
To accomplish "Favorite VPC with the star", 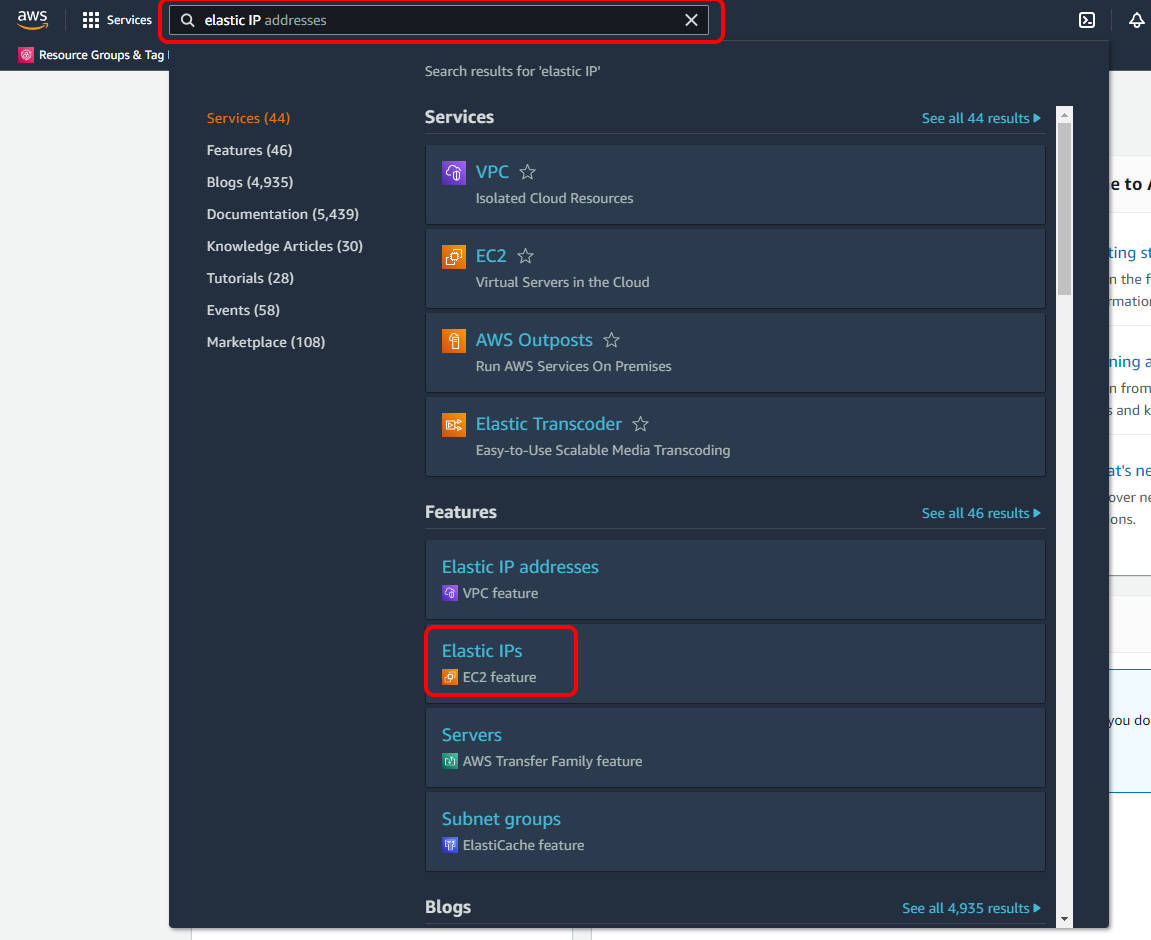I will tap(527, 172).
